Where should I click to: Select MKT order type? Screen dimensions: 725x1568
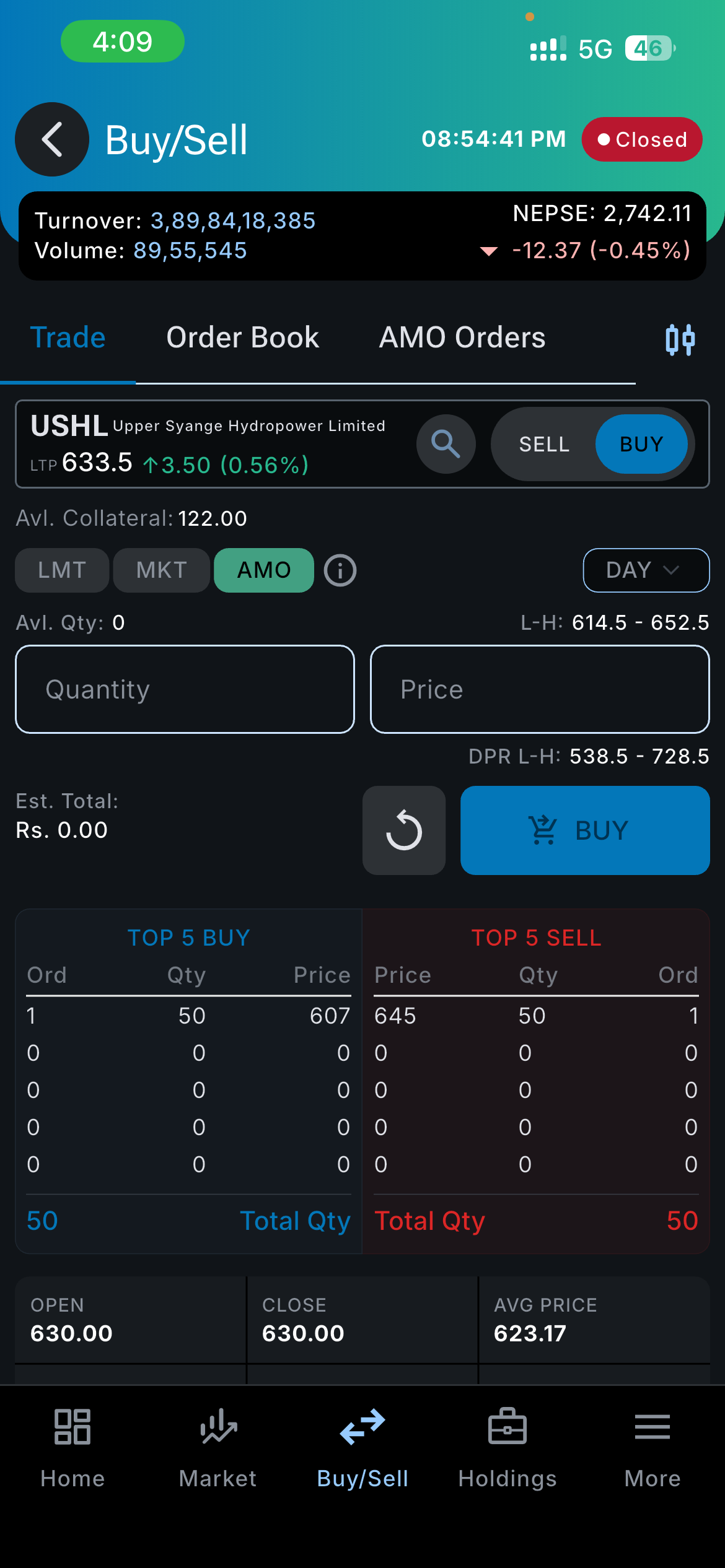click(x=162, y=570)
